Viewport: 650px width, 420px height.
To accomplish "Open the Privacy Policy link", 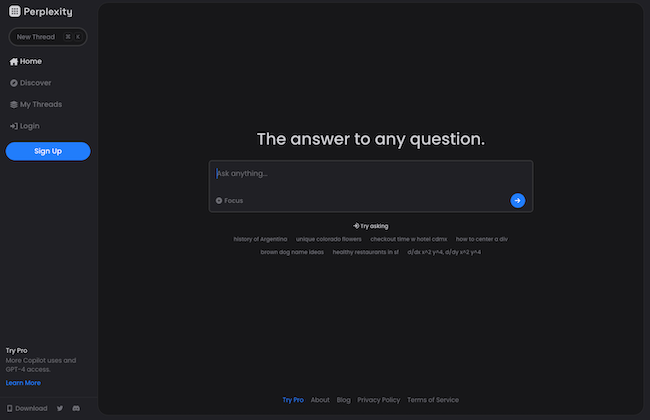I will click(x=378, y=400).
